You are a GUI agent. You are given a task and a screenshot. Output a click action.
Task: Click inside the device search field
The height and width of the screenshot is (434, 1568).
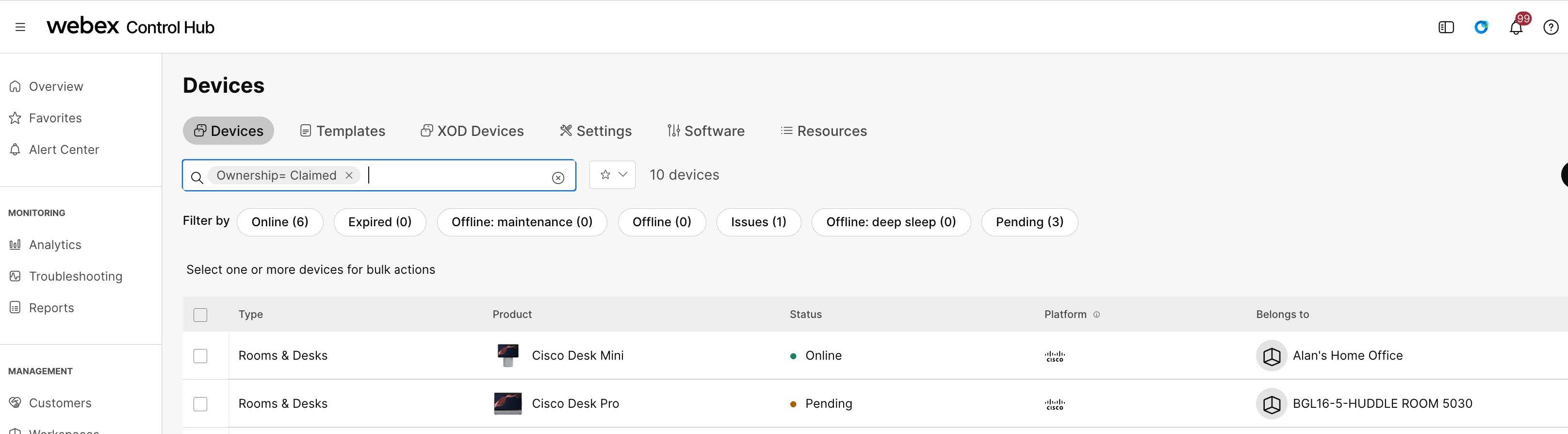[x=457, y=176]
